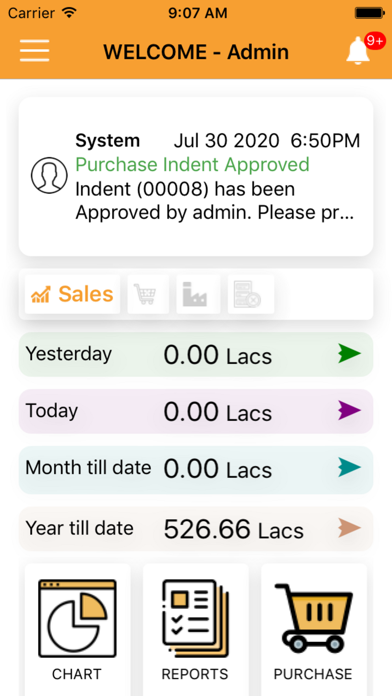Tap the "WELCOME - Admin" title
Screen dimensions: 392x696
196,52
